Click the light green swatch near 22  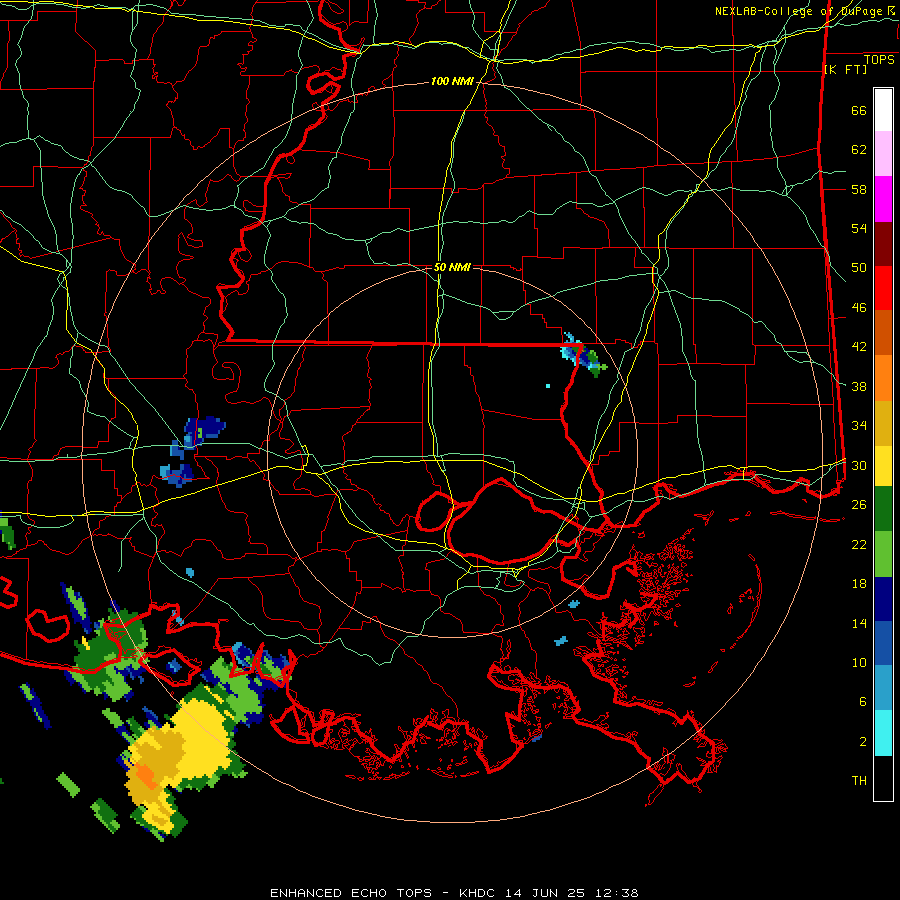(883, 554)
